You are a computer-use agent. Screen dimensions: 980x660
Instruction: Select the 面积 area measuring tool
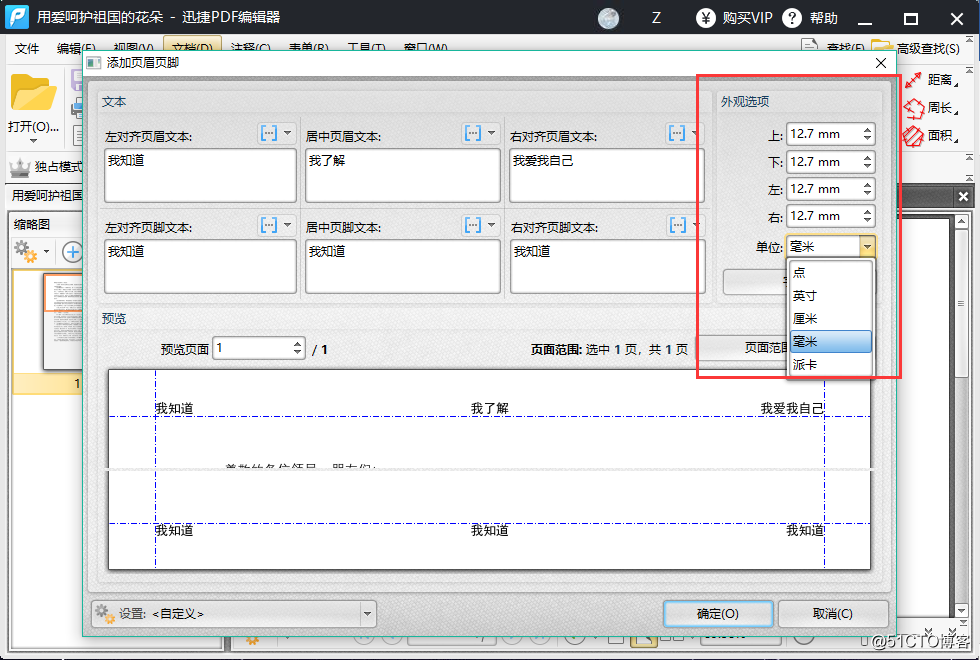pyautogui.click(x=932, y=136)
